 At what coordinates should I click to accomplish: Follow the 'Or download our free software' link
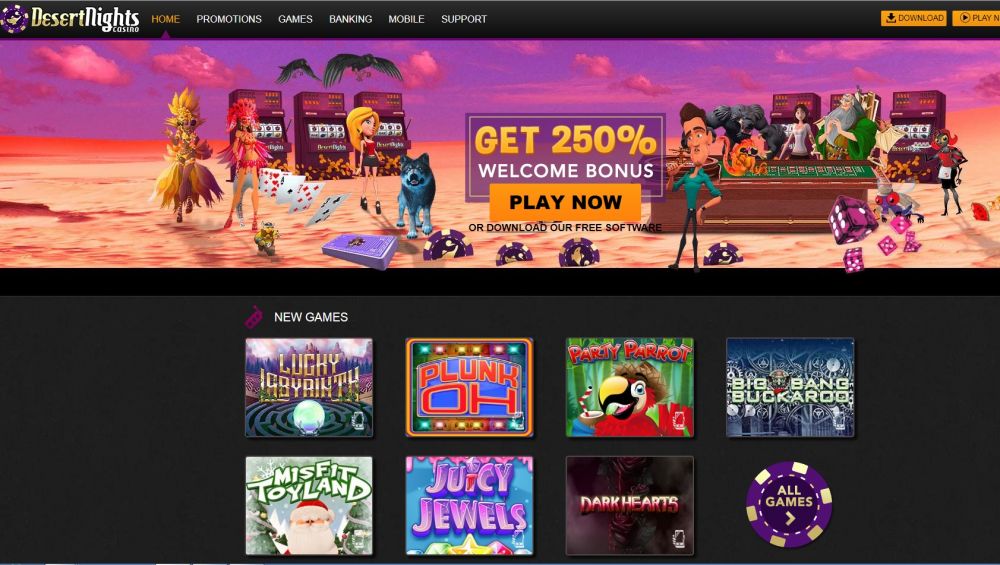[565, 228]
